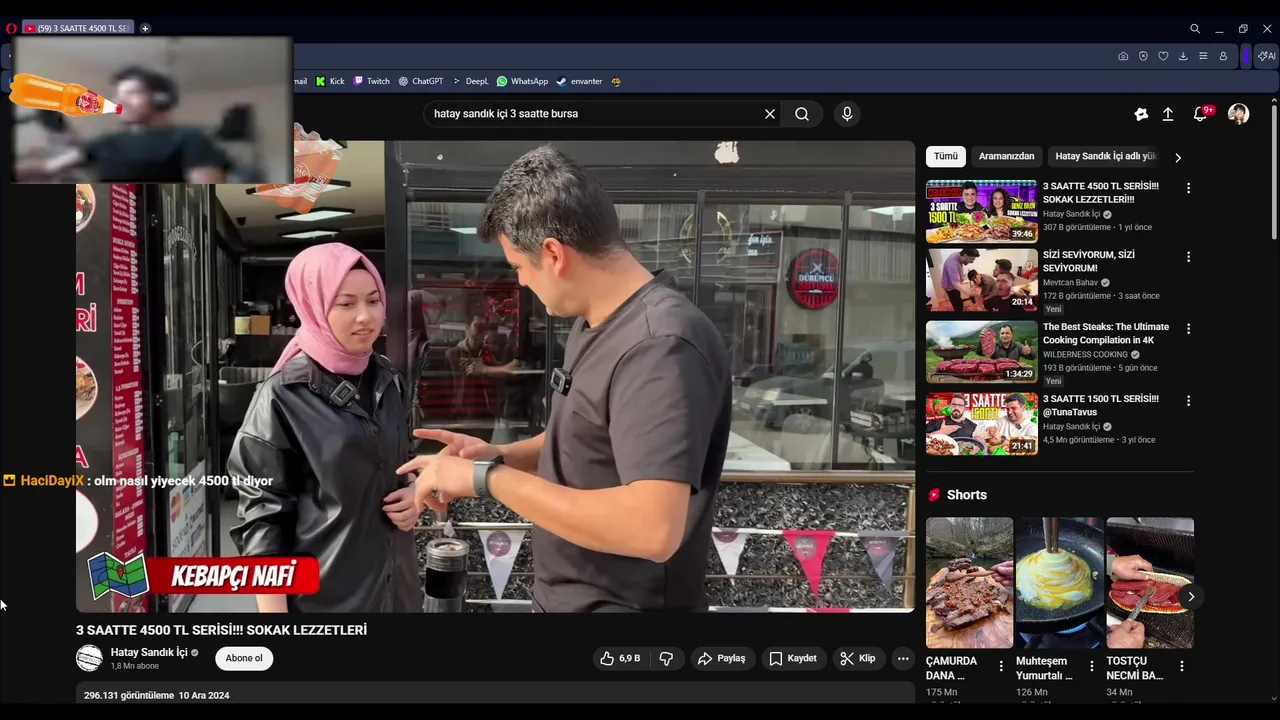1280x720 pixels.
Task: Subscribe with the Abone ol button
Action: 244,658
